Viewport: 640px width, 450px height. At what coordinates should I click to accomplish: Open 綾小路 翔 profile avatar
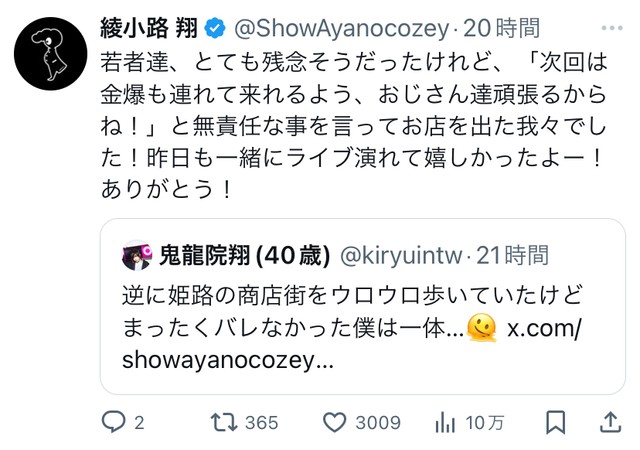(51, 53)
